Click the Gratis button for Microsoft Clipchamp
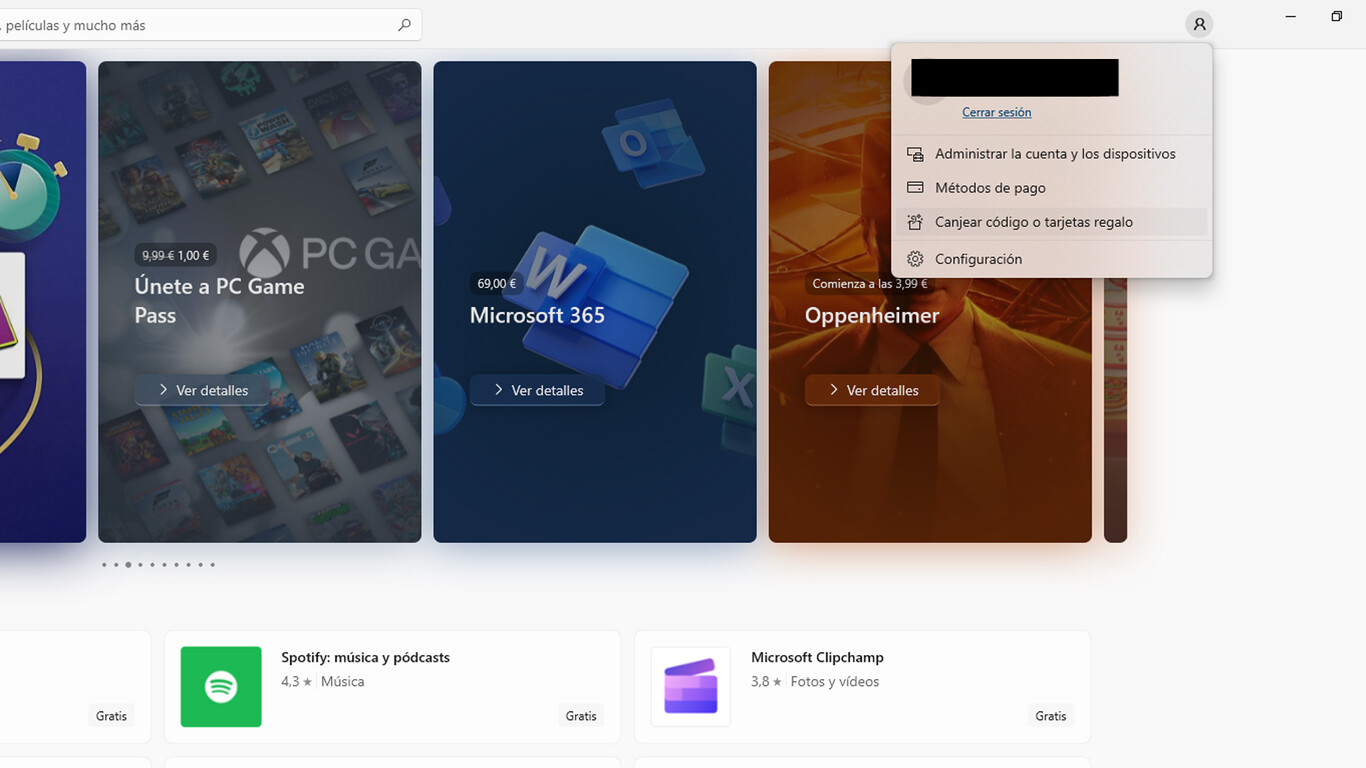This screenshot has height=768, width=1366. click(1050, 716)
